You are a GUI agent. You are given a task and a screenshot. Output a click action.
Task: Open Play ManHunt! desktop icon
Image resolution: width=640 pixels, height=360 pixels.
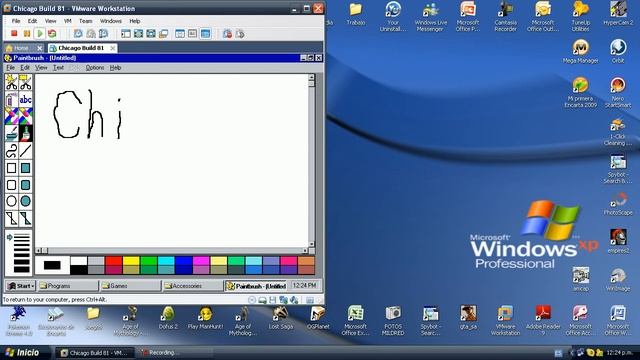pyautogui.click(x=205, y=318)
